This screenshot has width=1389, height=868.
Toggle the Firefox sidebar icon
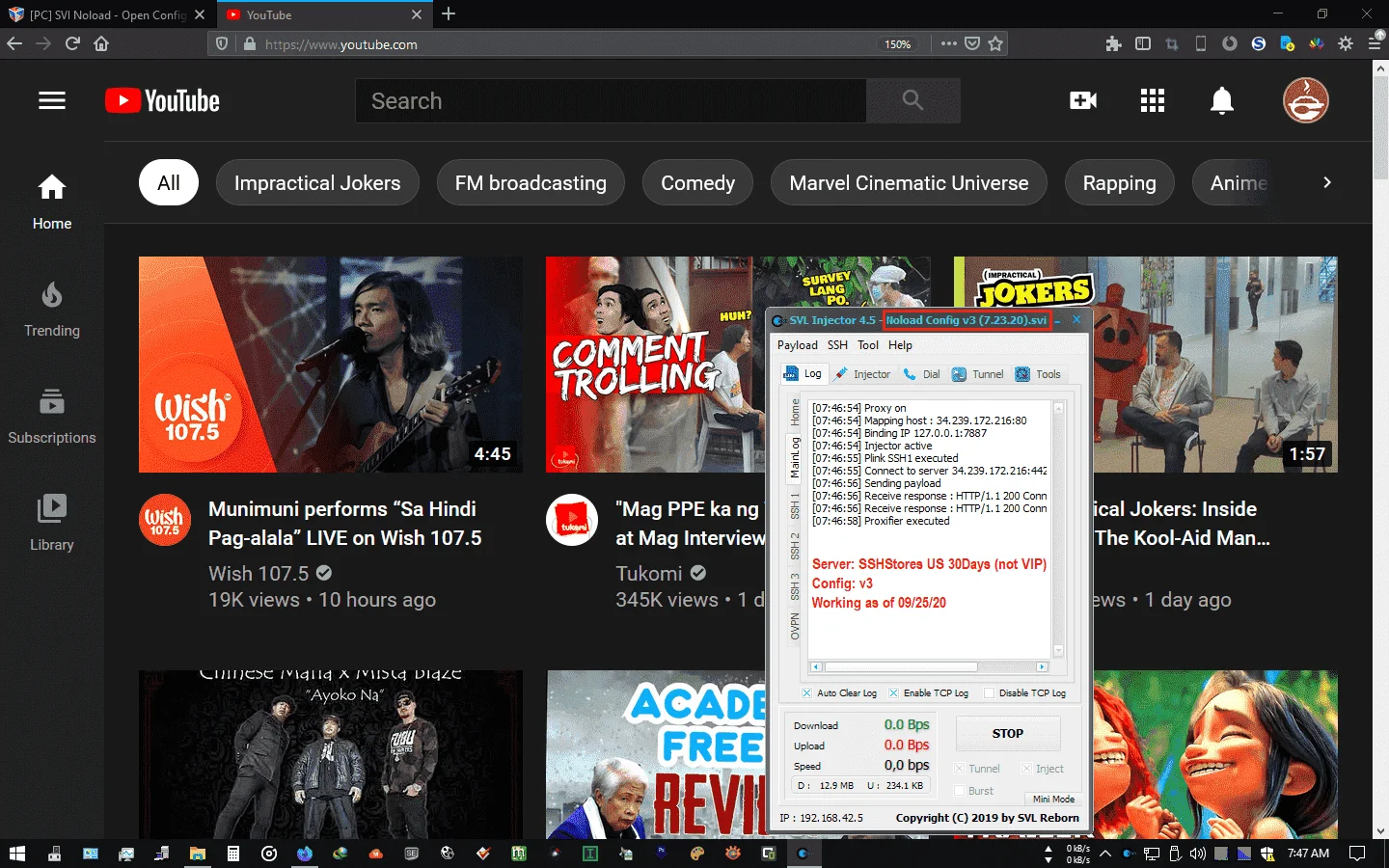pos(1143,43)
